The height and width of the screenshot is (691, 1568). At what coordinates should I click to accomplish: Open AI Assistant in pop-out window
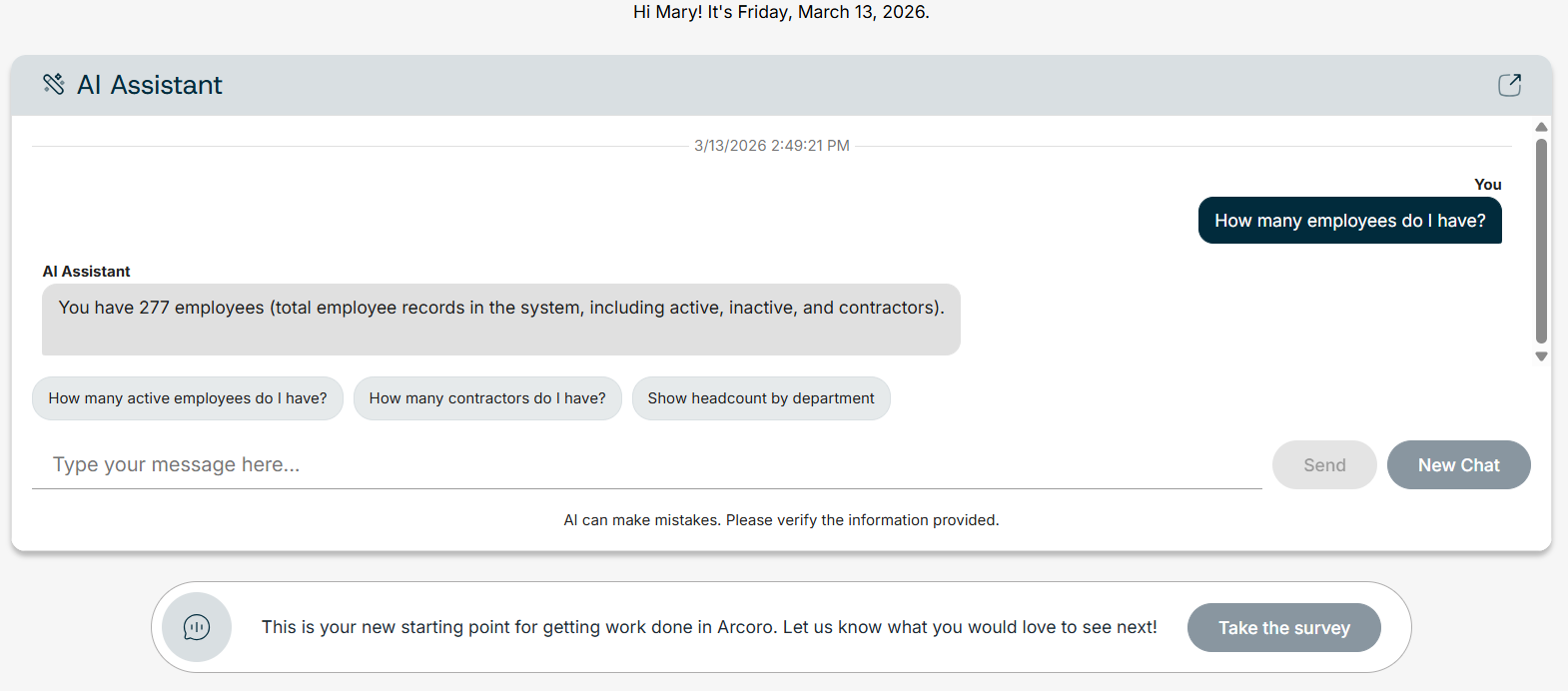pyautogui.click(x=1509, y=85)
